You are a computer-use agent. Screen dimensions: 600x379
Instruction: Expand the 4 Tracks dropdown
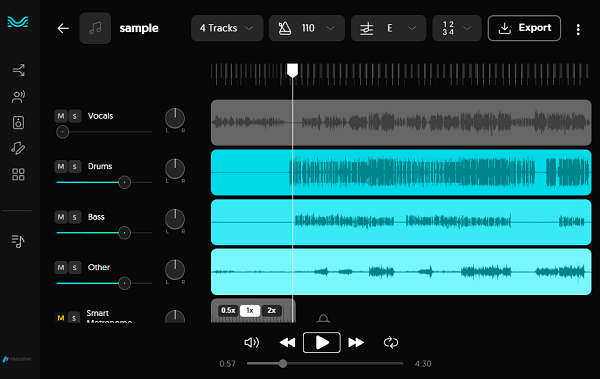tap(227, 28)
